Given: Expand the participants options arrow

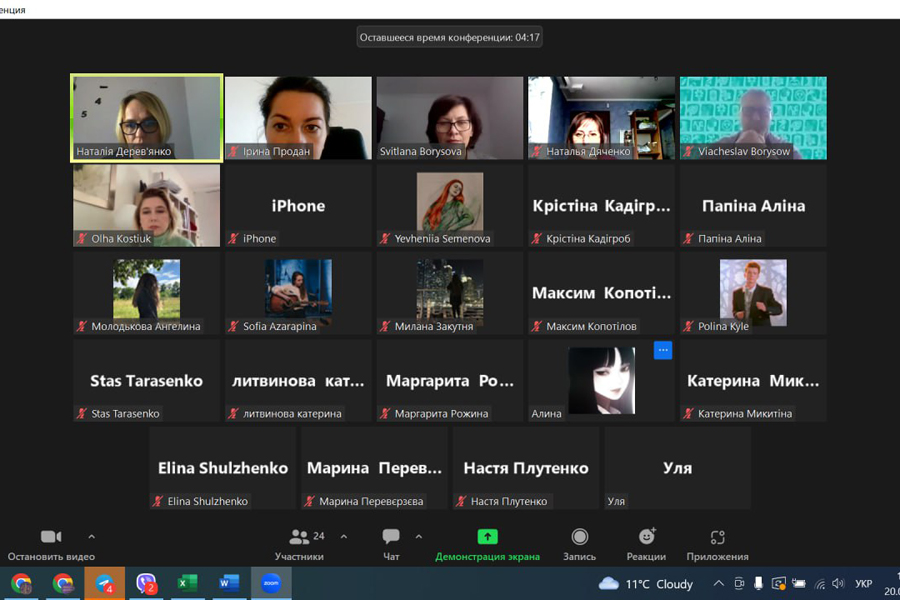Looking at the screenshot, I should 344,537.
